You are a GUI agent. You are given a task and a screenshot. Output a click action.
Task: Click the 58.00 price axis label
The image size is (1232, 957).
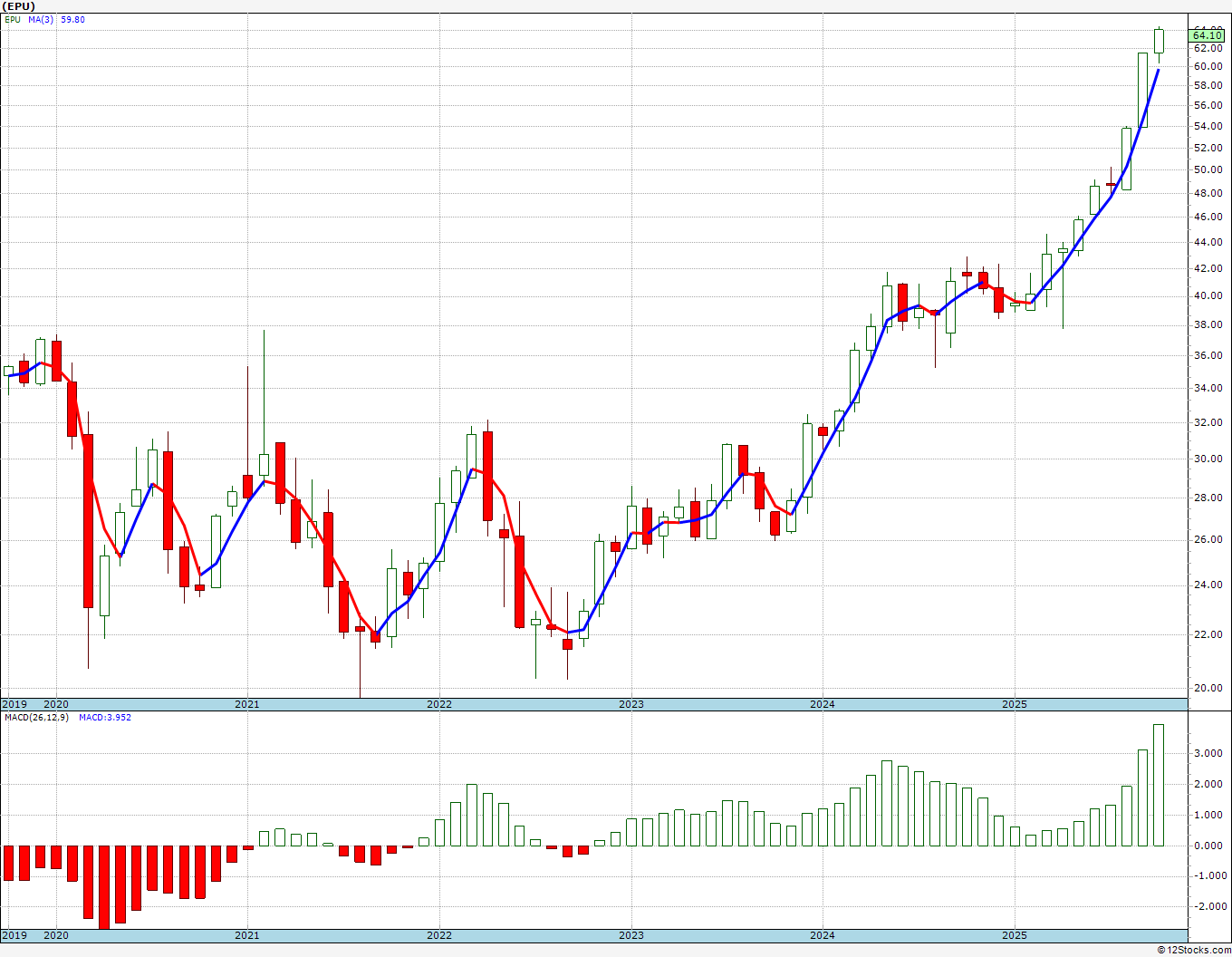point(1208,86)
